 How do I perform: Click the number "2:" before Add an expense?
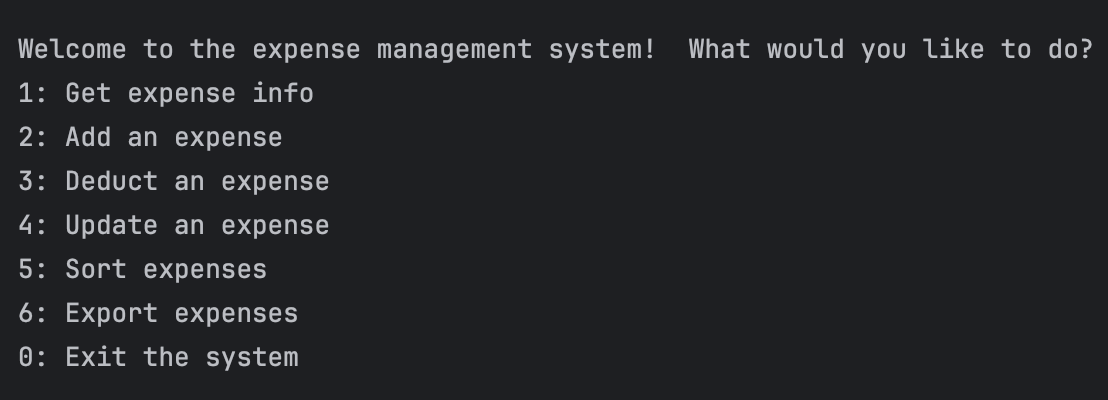pos(33,137)
